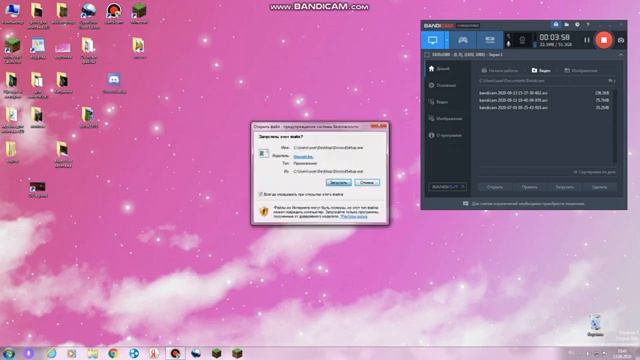Select the Bandicam shortcut on the desktop
640x360 pixels.
pos(113,14)
